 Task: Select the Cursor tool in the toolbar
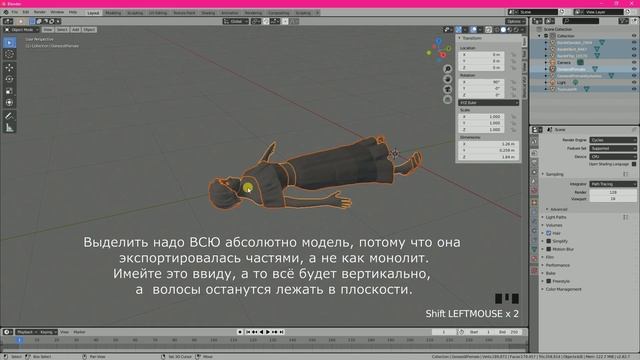pyautogui.click(x=9, y=54)
